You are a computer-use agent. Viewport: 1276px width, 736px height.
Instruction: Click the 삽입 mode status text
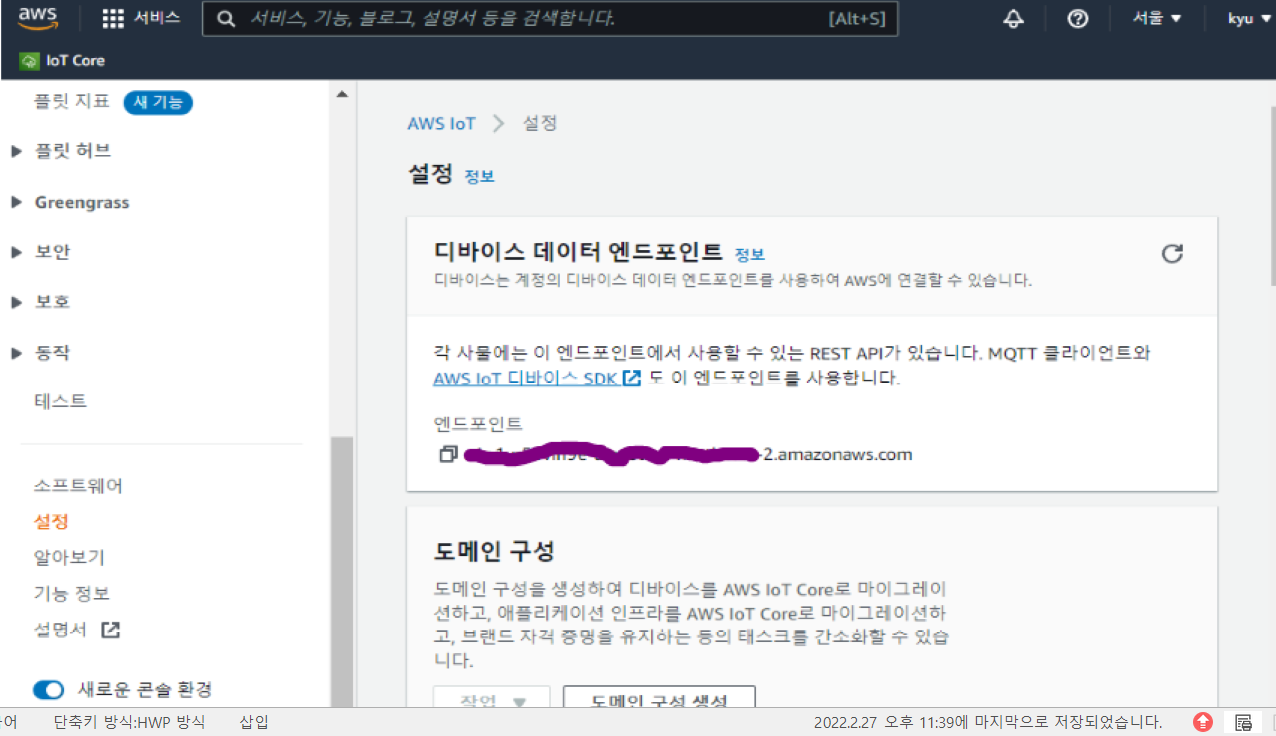pos(254,722)
